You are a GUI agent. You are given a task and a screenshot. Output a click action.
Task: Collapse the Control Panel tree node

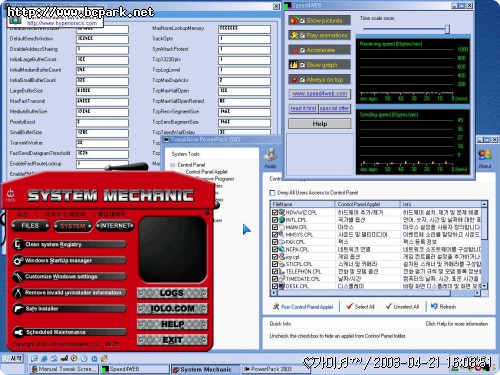click(x=173, y=165)
